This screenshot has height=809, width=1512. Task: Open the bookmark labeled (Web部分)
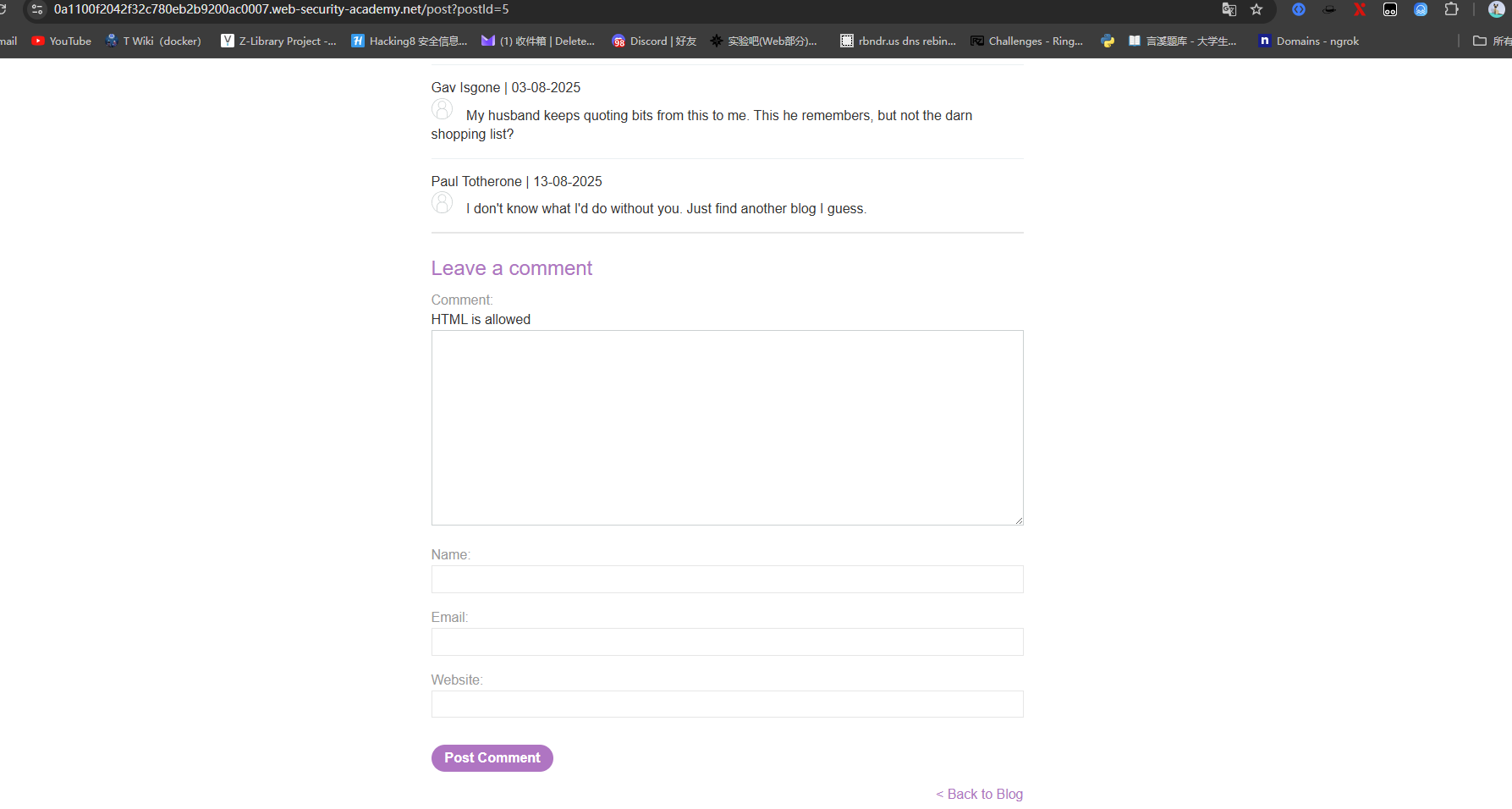point(763,41)
